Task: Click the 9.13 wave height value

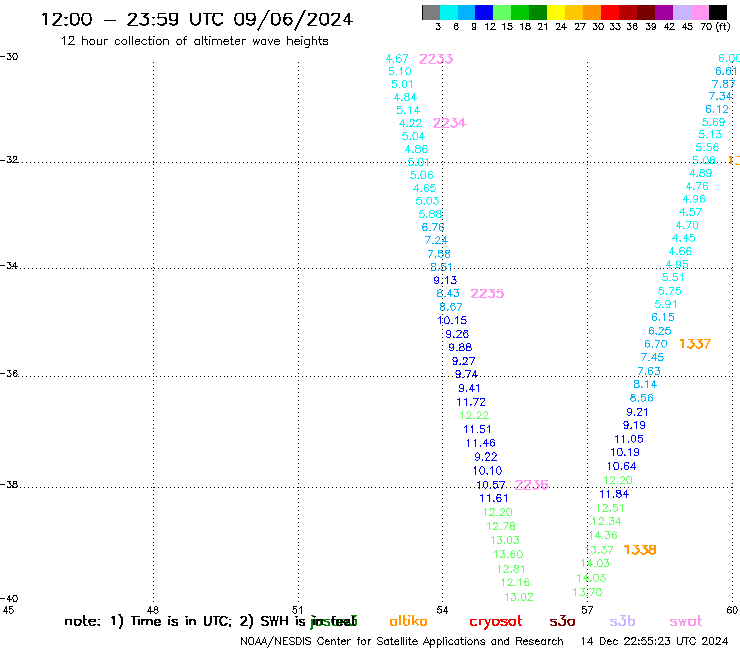Action: [x=445, y=280]
